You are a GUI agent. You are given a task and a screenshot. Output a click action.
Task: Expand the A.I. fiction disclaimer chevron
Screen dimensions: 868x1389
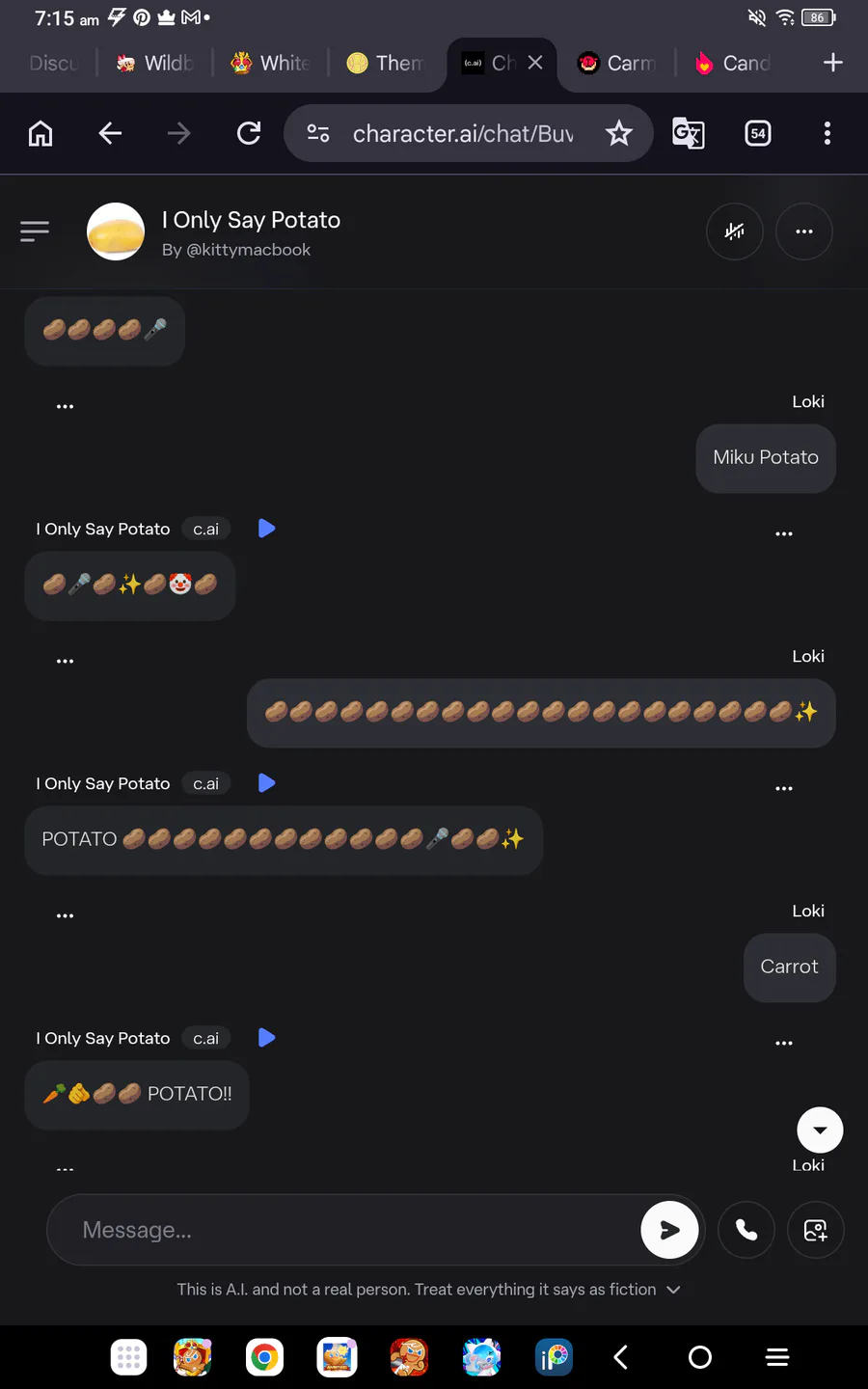pyautogui.click(x=673, y=1290)
